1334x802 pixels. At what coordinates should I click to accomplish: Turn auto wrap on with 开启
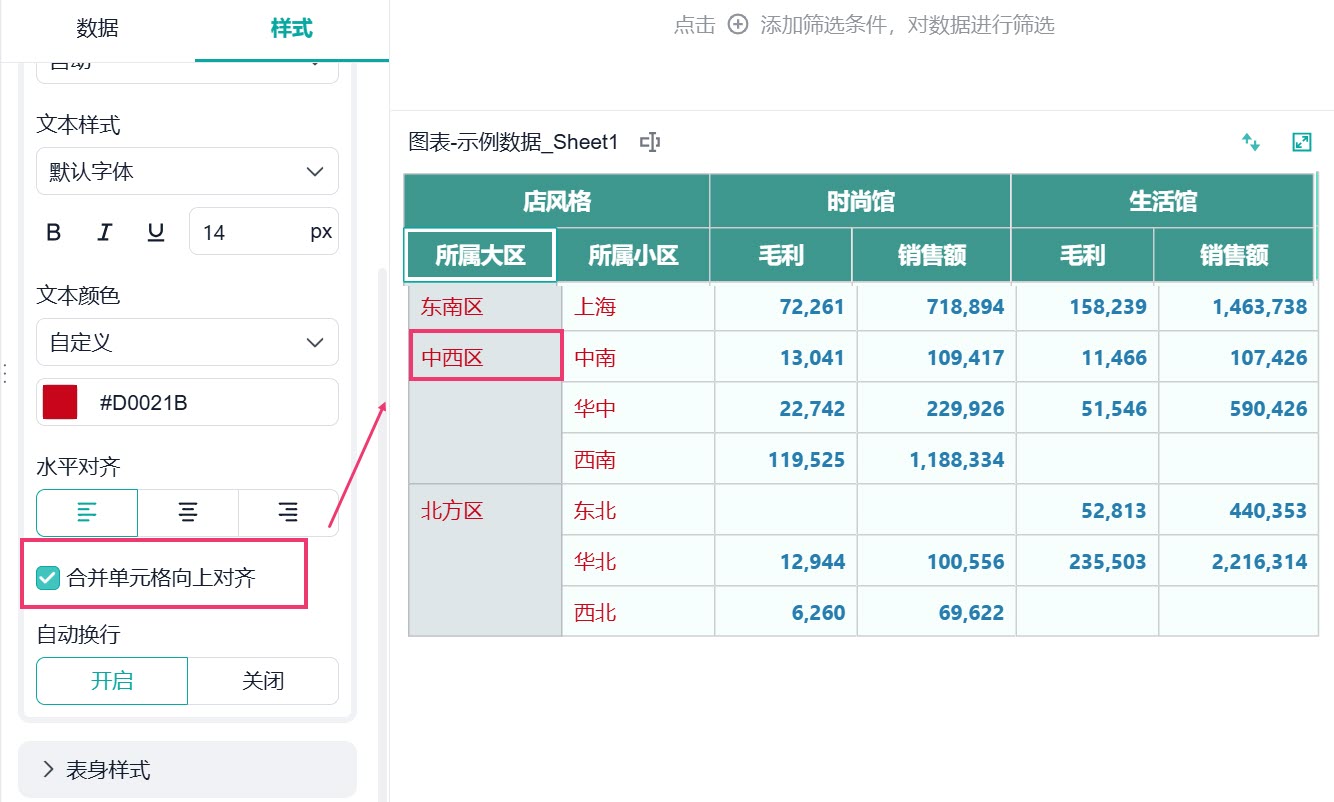coord(112,681)
